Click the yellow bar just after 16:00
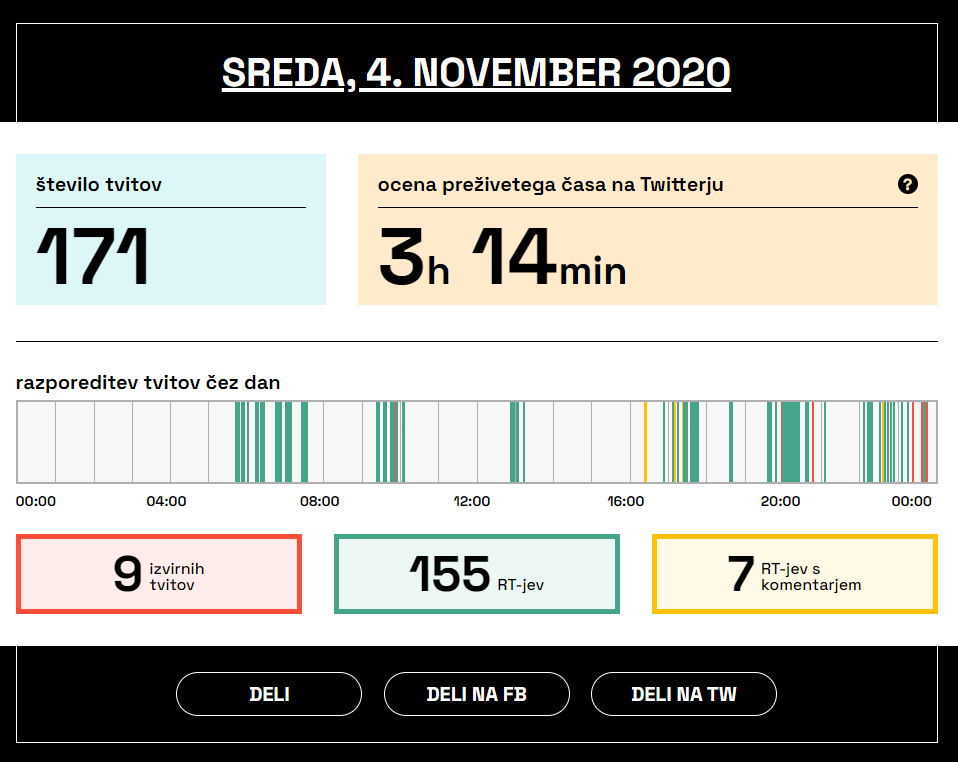The height and width of the screenshot is (762, 958). [x=645, y=441]
